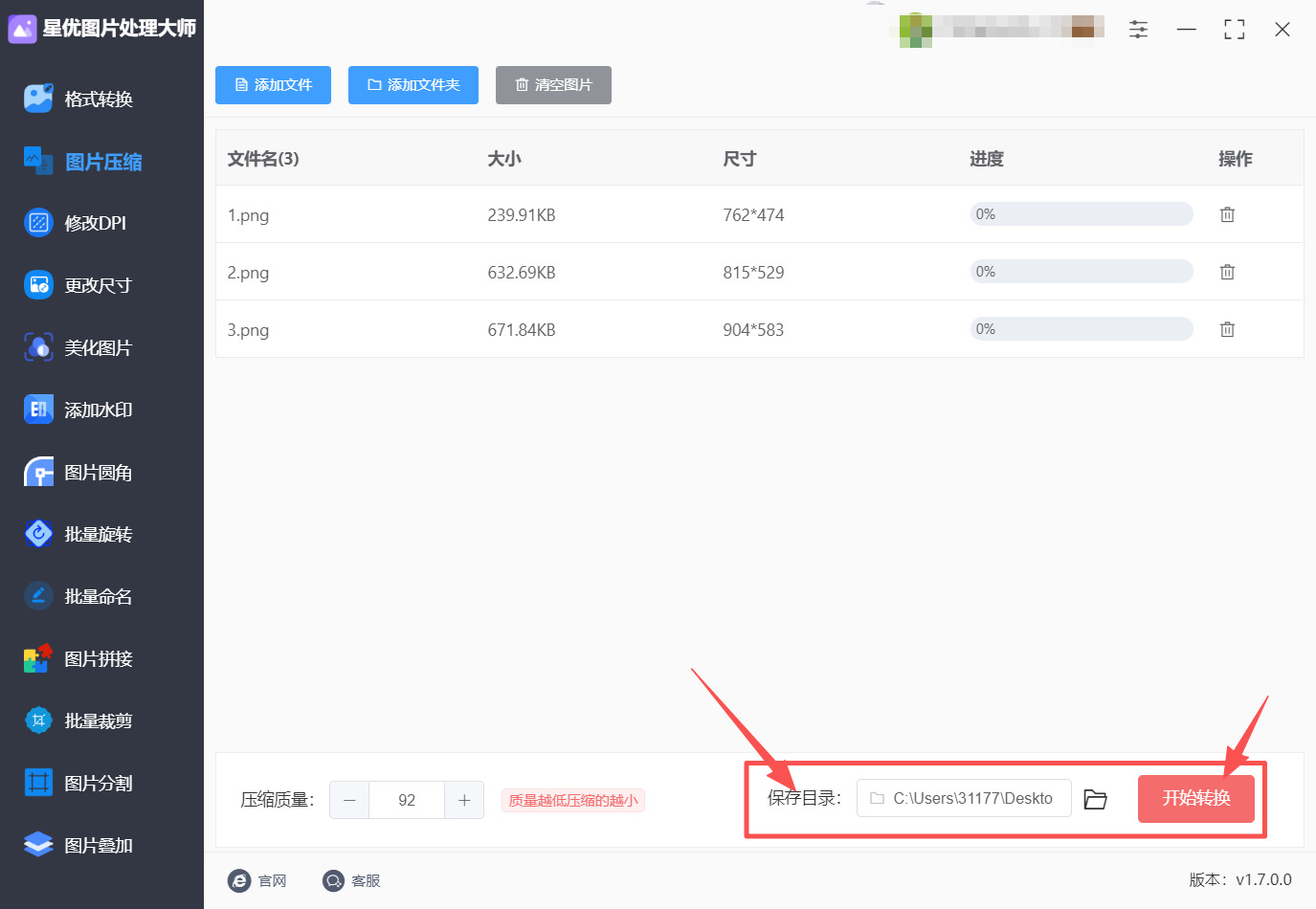This screenshot has height=909, width=1316.
Task: Click the 图片圆角 sidebar icon
Action: click(38, 472)
